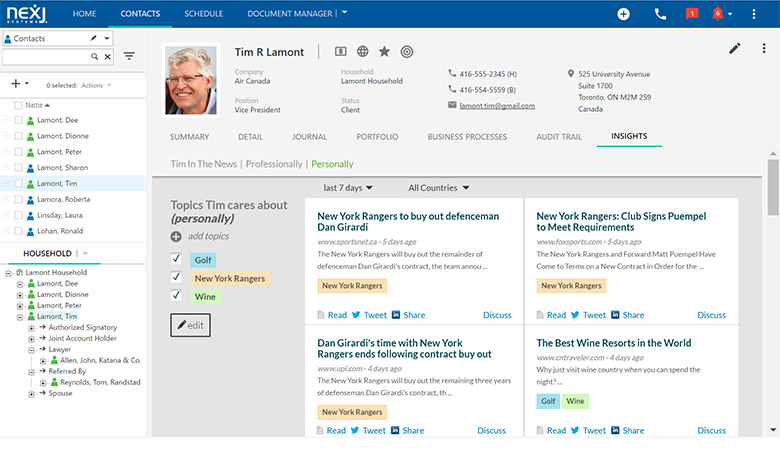Click the dollar account icon beside Tim R Lamont
Screen dimensions: 780x450
point(341,51)
